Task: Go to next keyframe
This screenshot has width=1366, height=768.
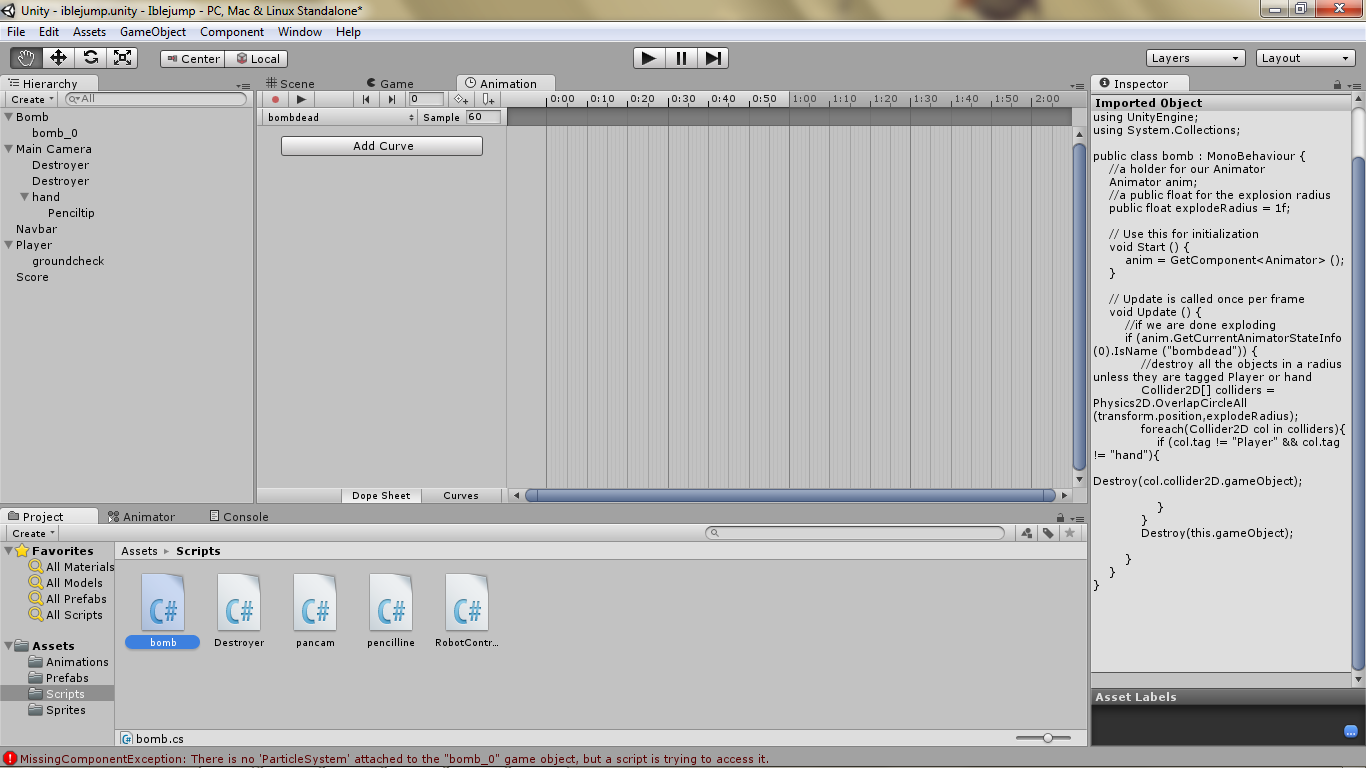Action: coord(392,99)
